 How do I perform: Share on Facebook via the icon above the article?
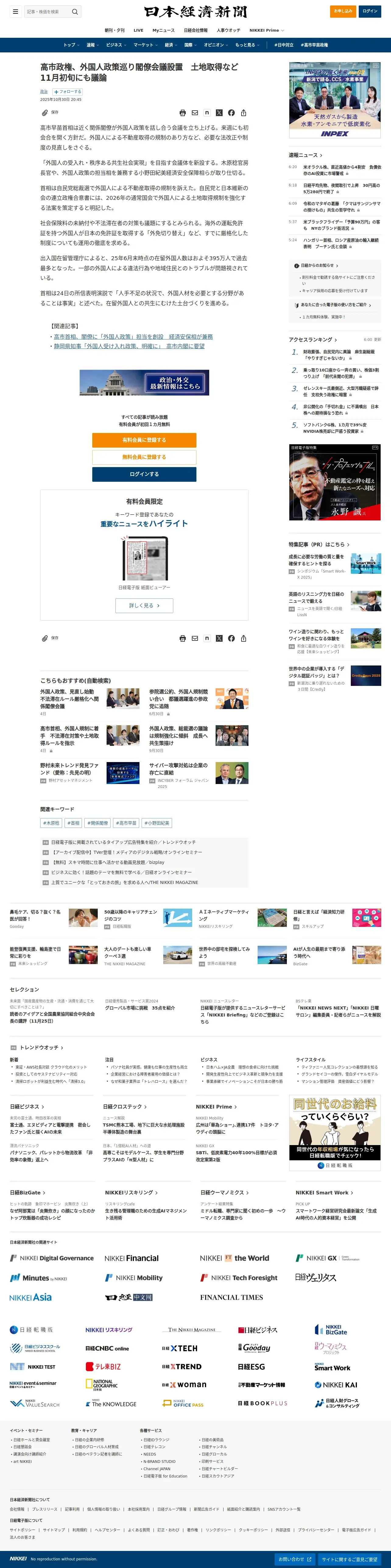(x=231, y=113)
